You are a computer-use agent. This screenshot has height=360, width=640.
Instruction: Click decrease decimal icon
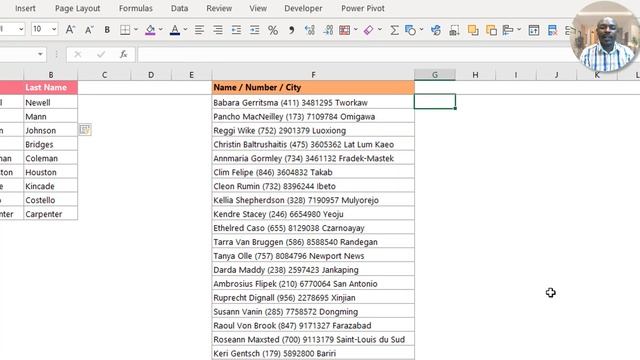[x=328, y=30]
